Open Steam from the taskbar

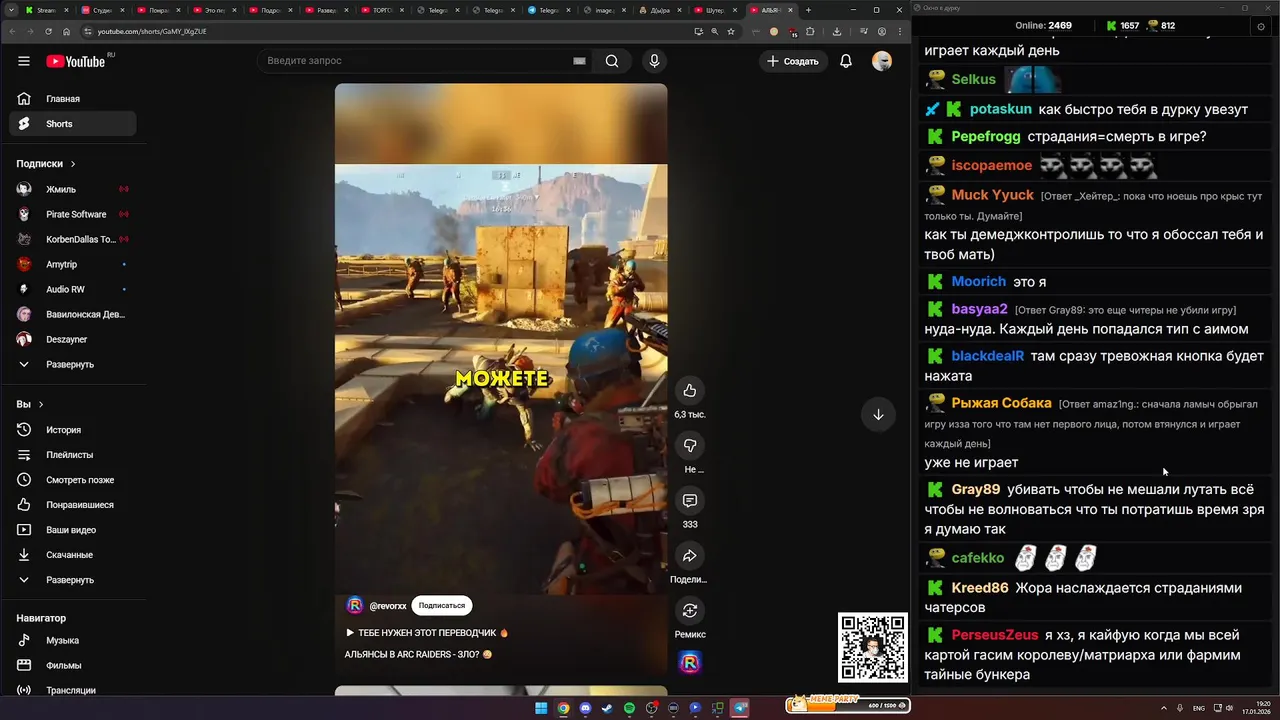607,708
